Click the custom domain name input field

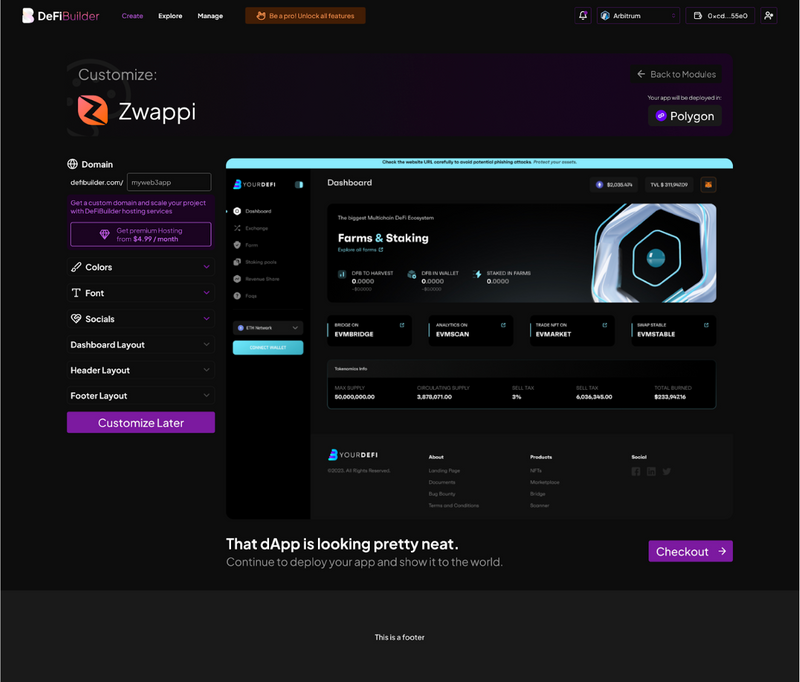[x=169, y=182]
